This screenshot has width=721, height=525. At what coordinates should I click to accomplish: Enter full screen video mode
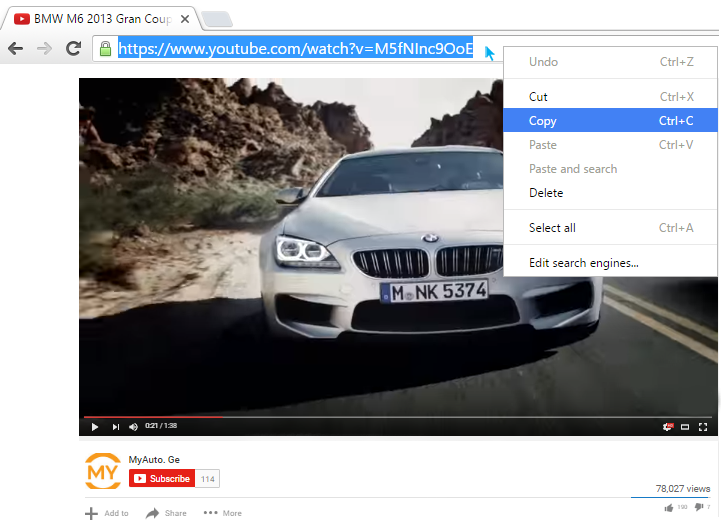tap(703, 427)
